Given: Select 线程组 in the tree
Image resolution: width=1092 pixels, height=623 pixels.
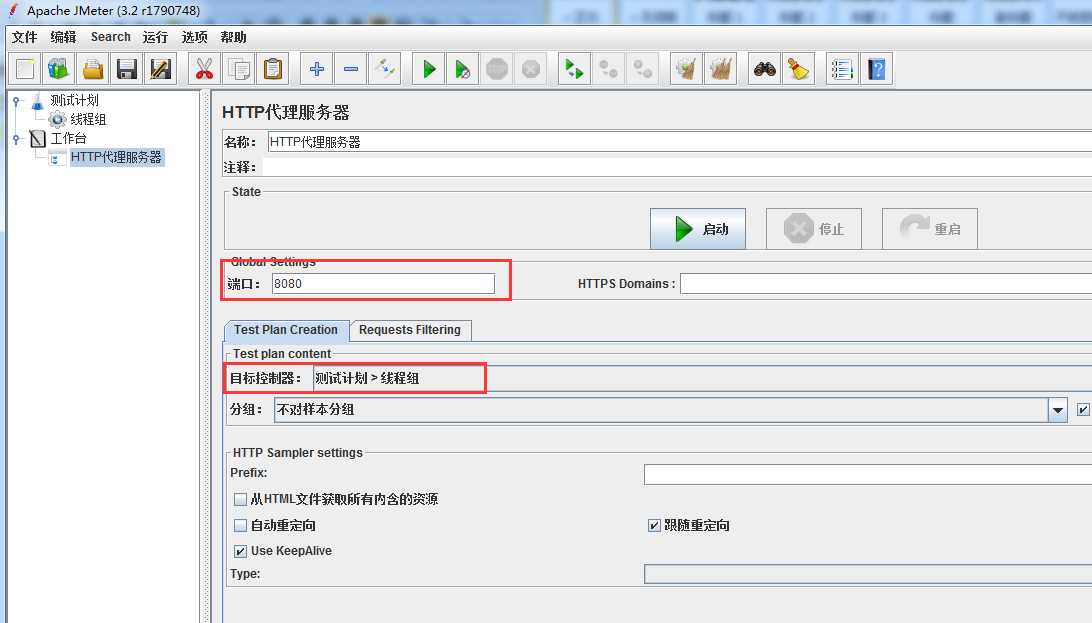Looking at the screenshot, I should coord(88,120).
